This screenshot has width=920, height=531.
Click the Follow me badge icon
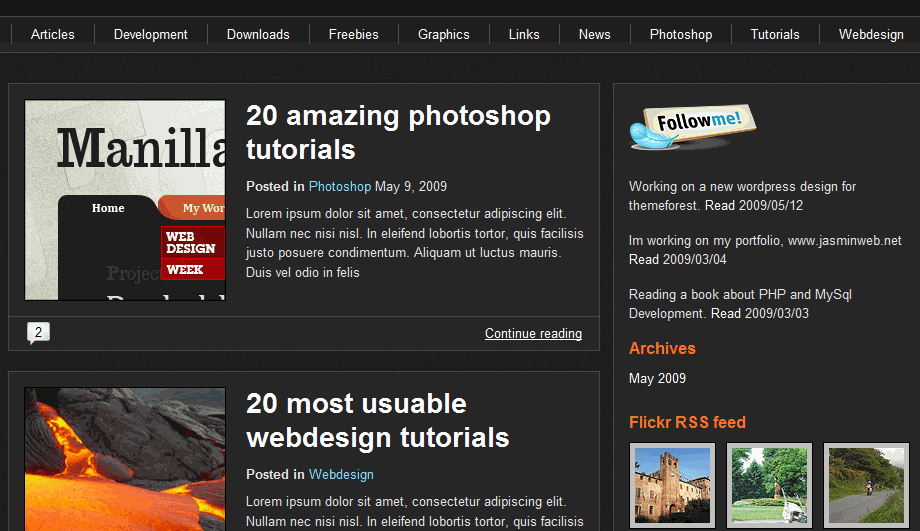[x=693, y=127]
